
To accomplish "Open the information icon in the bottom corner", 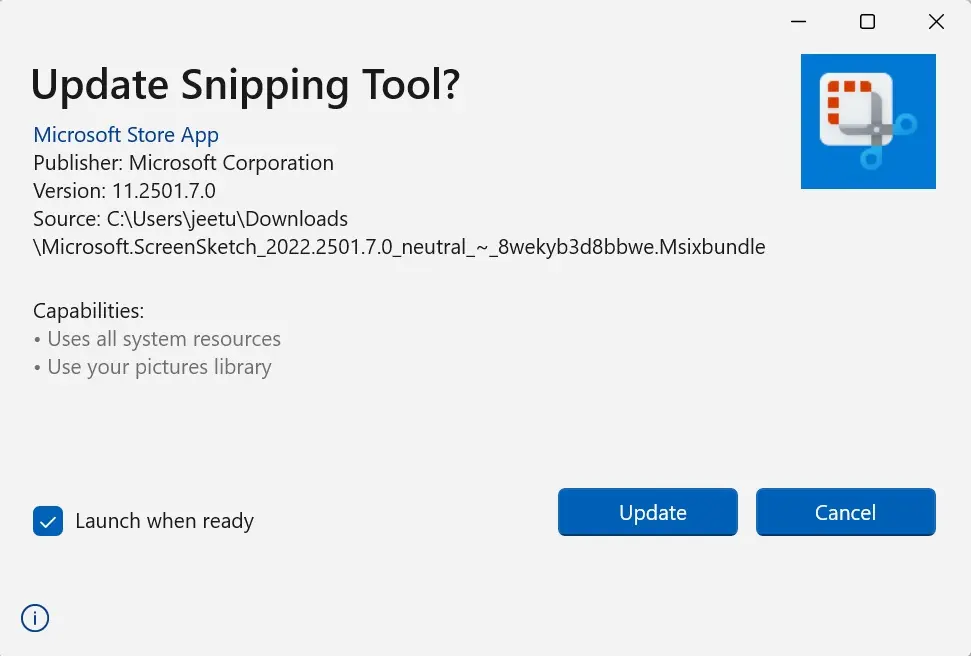I will (x=35, y=618).
